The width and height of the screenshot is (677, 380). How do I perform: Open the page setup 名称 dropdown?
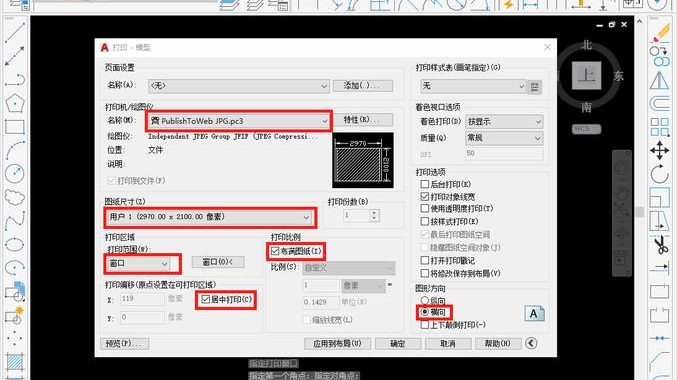point(239,86)
